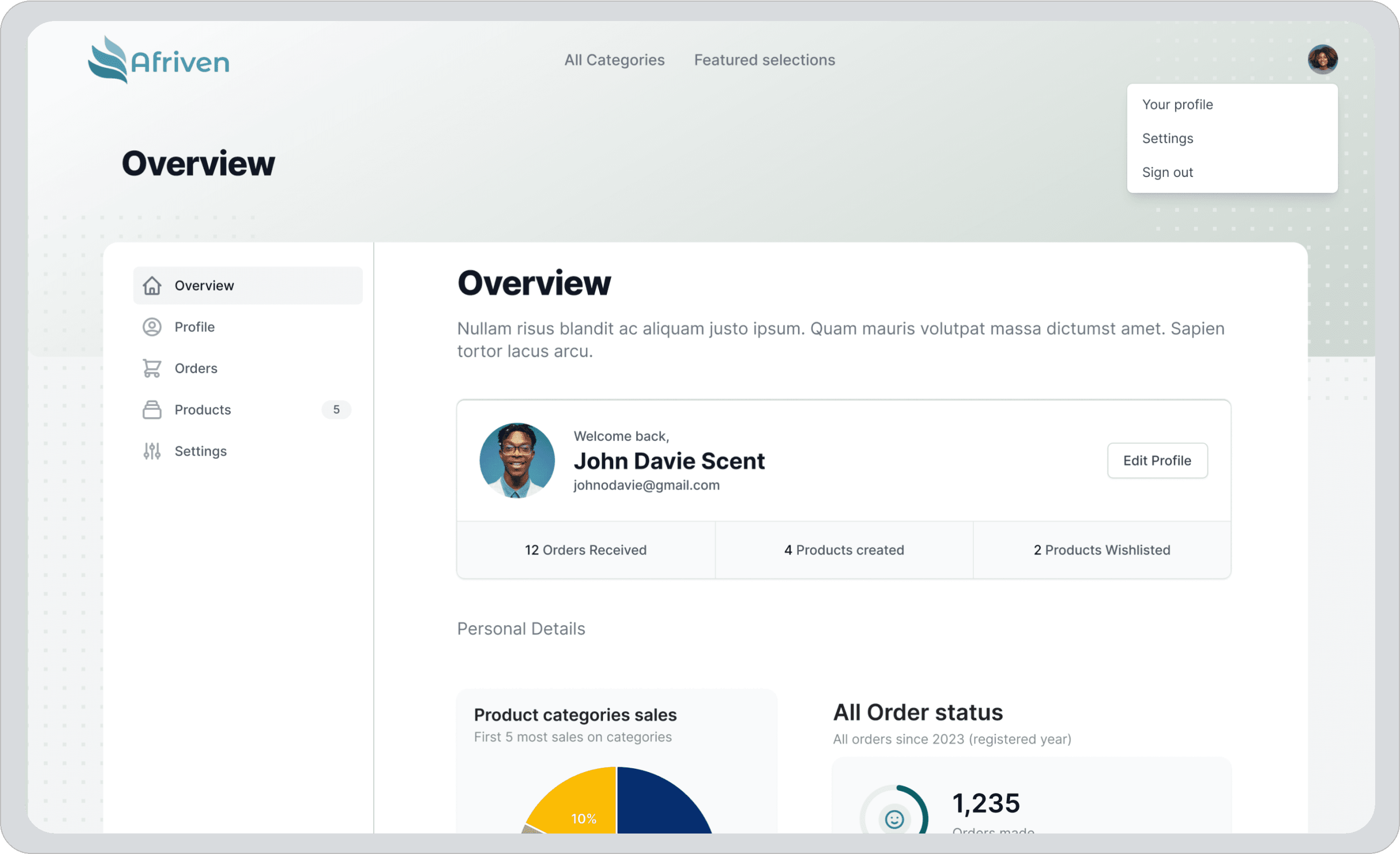
Task: Open Settings via the sliders icon
Action: point(152,451)
